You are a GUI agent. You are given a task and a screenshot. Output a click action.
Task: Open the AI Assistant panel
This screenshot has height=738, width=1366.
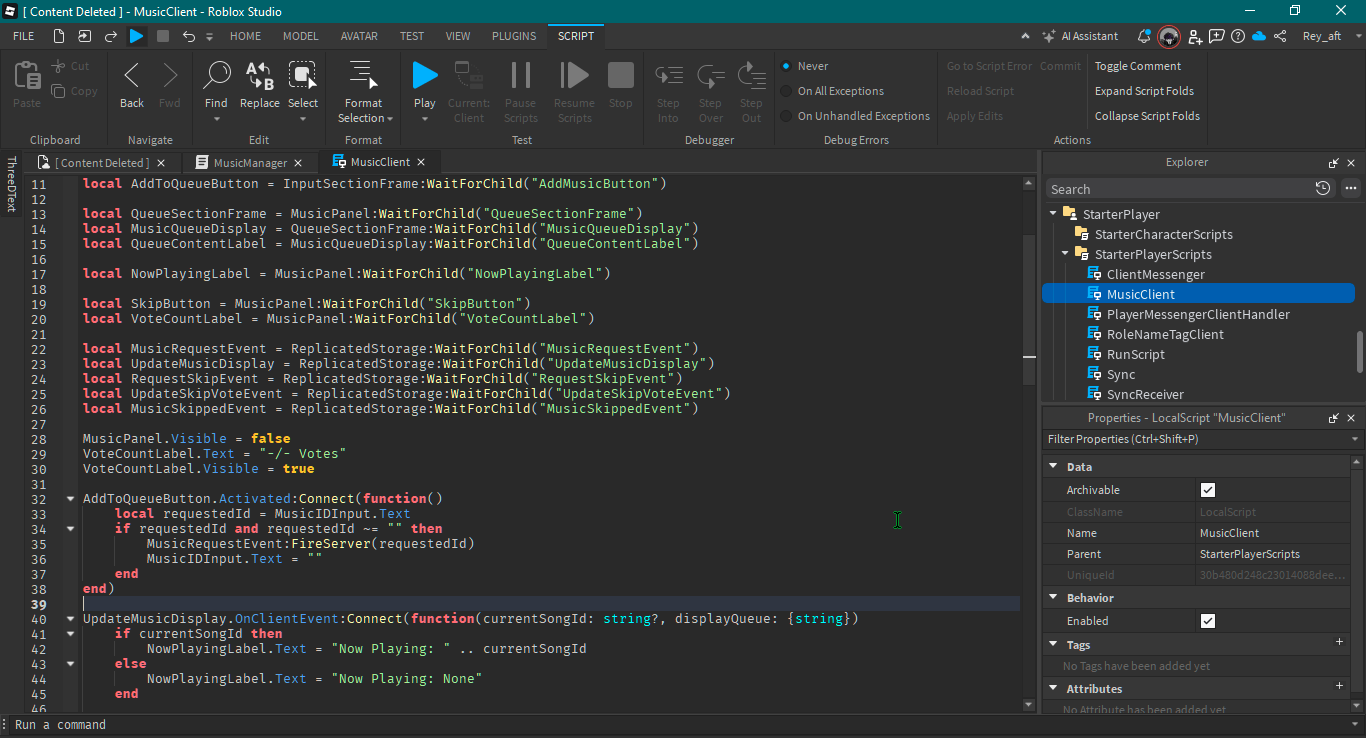pos(1080,36)
